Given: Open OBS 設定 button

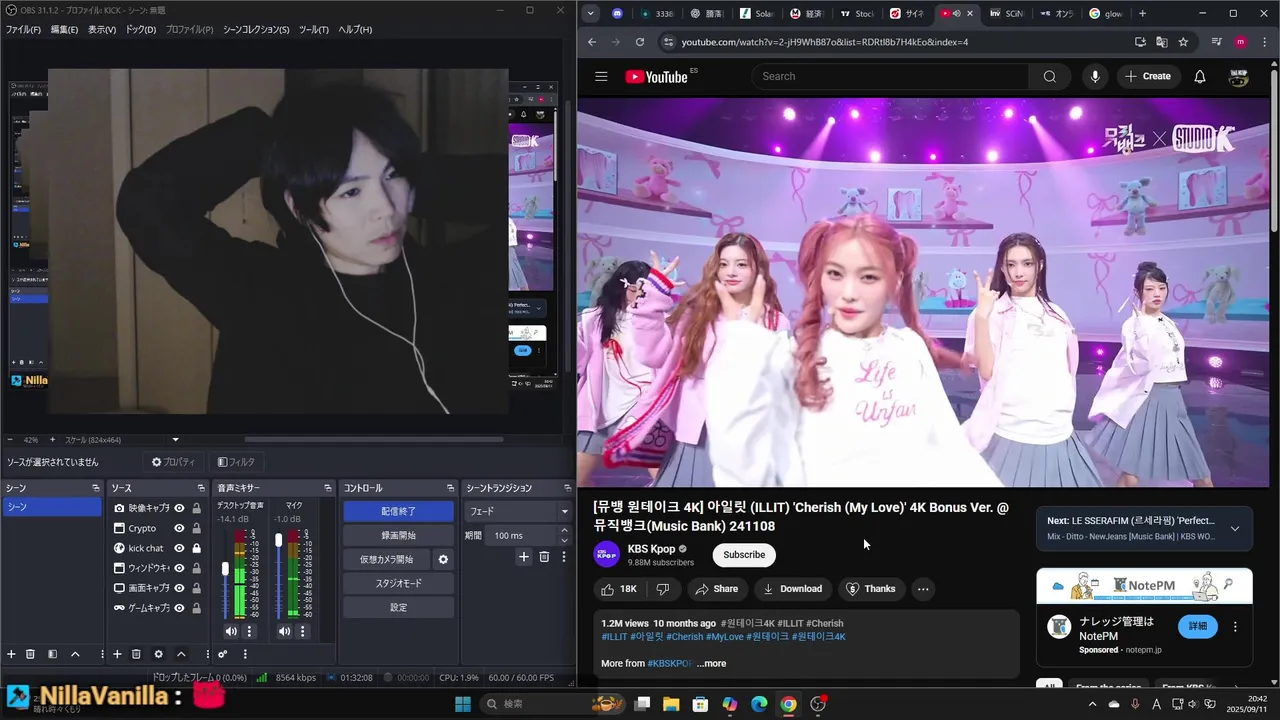Looking at the screenshot, I should pos(398,607).
